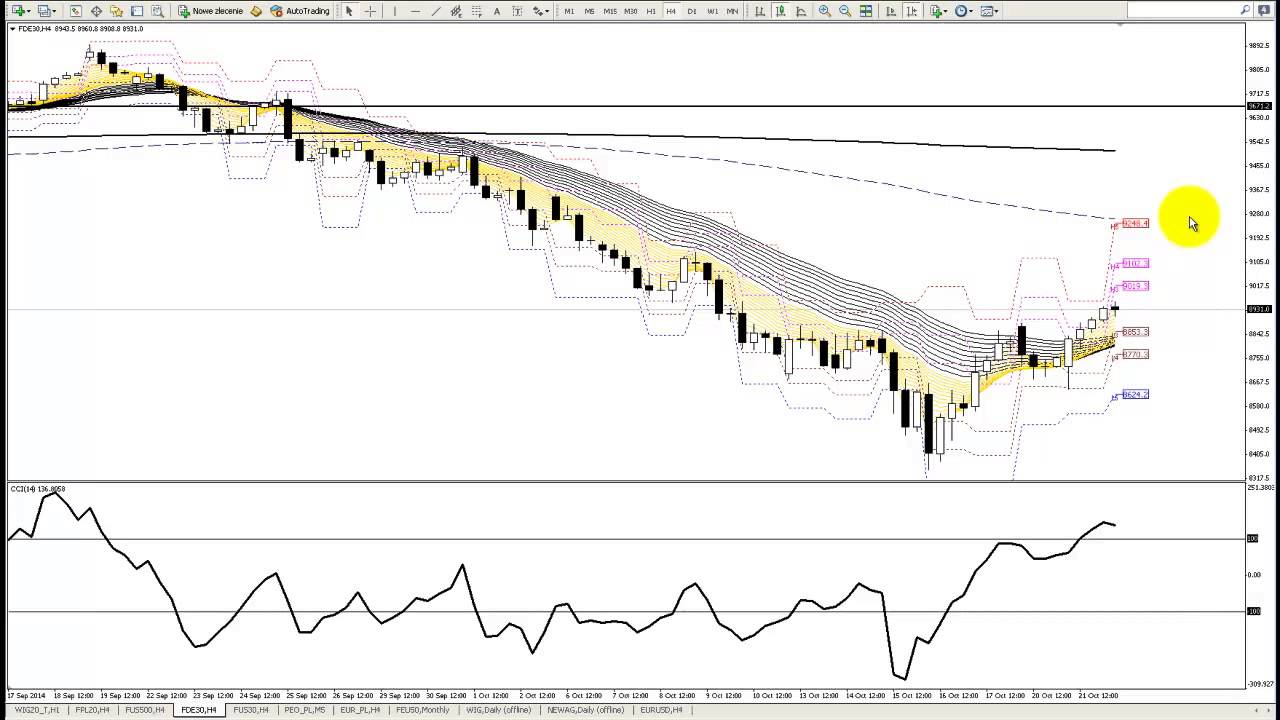Image resolution: width=1280 pixels, height=720 pixels.
Task: Show the Data Window panel
Action: point(96,11)
